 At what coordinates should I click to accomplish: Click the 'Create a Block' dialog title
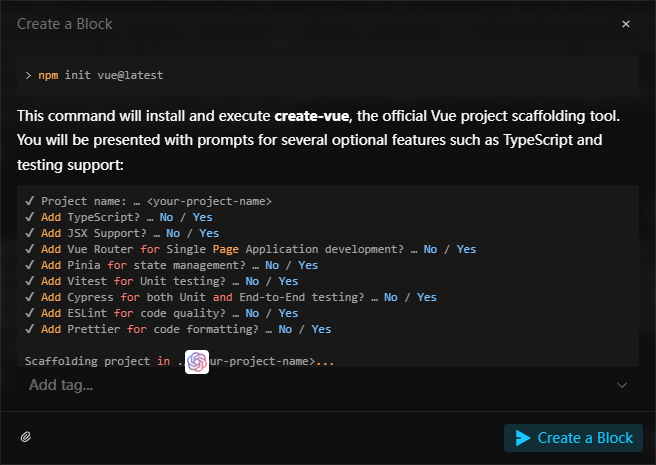[65, 24]
